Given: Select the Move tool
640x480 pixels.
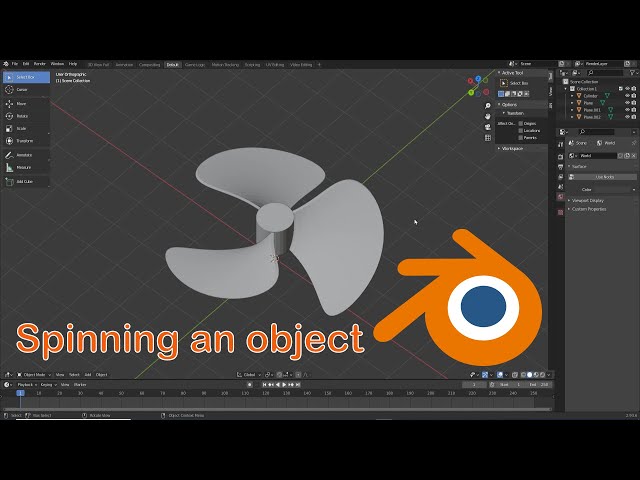Looking at the screenshot, I should pyautogui.click(x=26, y=104).
